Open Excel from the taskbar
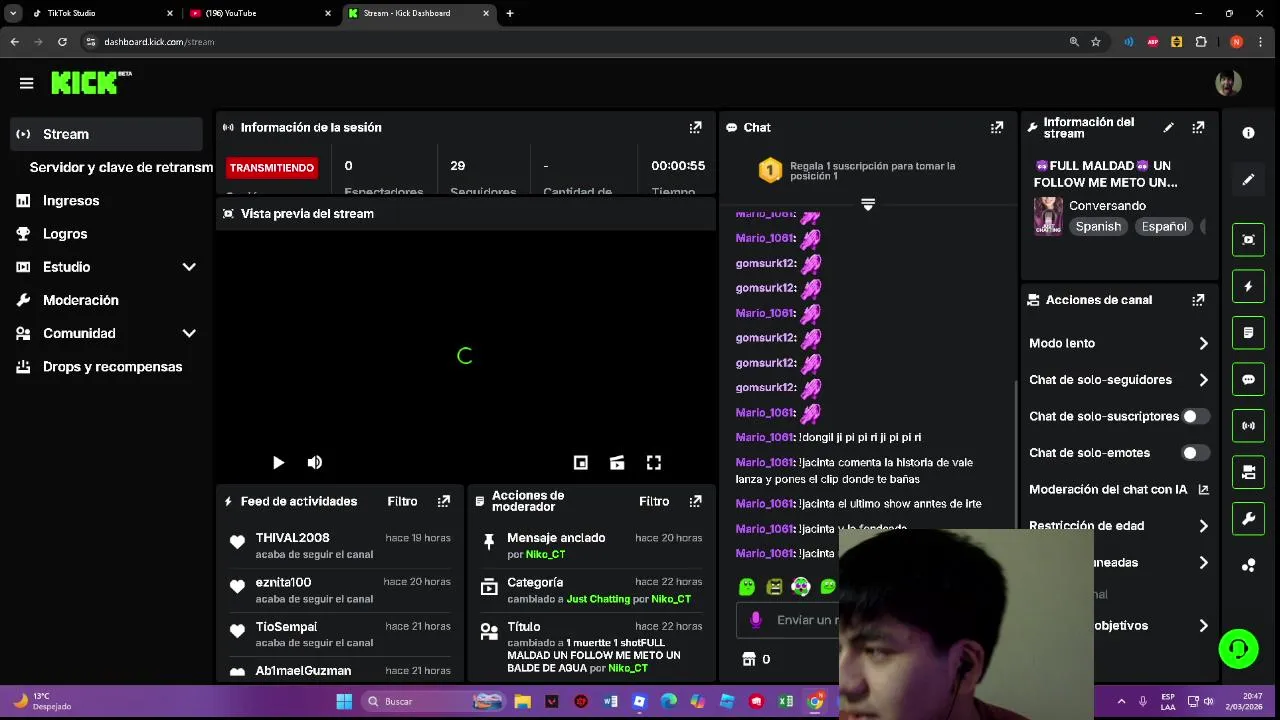Image resolution: width=1280 pixels, height=720 pixels. pos(786,701)
